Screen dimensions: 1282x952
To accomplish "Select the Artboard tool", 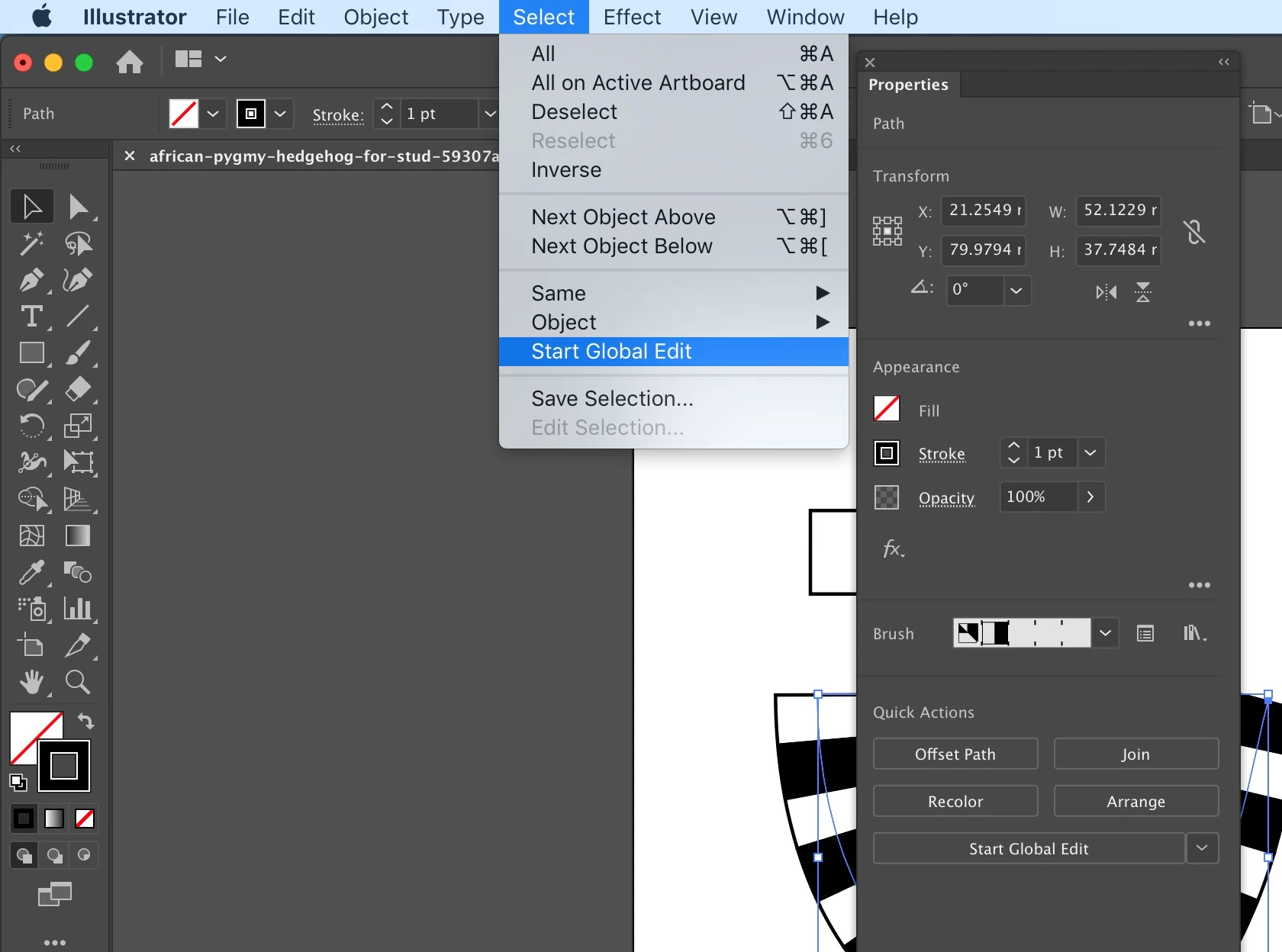I will (x=32, y=645).
